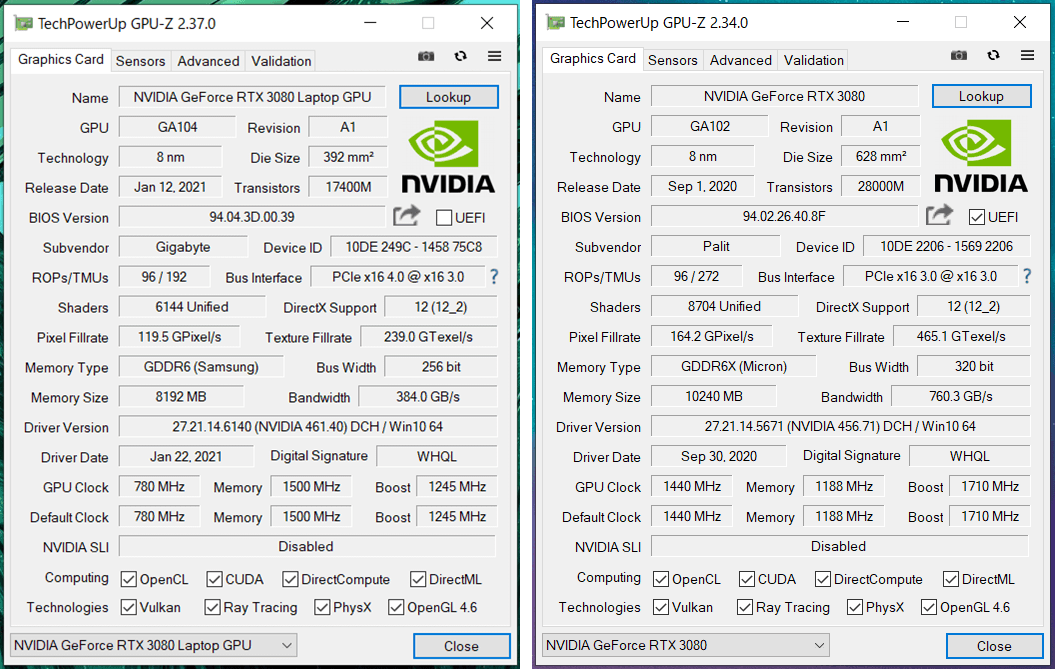
Task: Toggle OpenCL checkbox in GPU-Z 2.34.0
Action: click(661, 579)
